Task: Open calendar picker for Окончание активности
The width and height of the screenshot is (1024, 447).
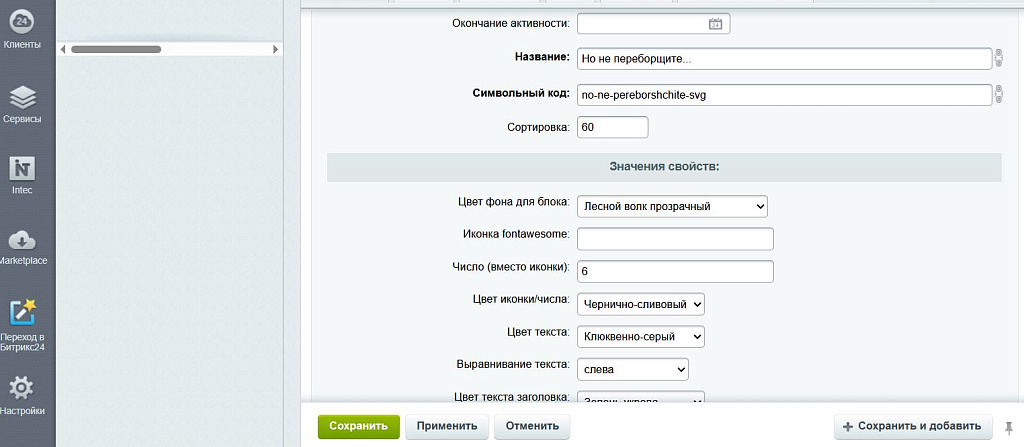Action: (x=715, y=24)
